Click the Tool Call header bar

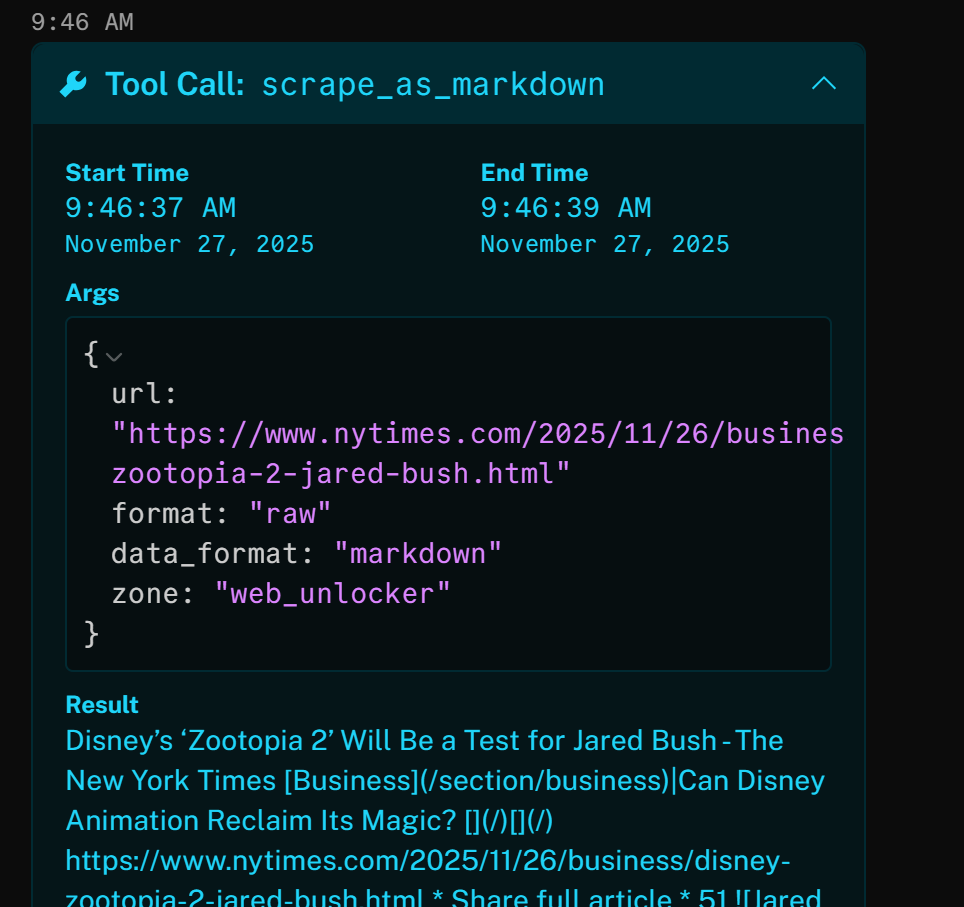coord(448,84)
